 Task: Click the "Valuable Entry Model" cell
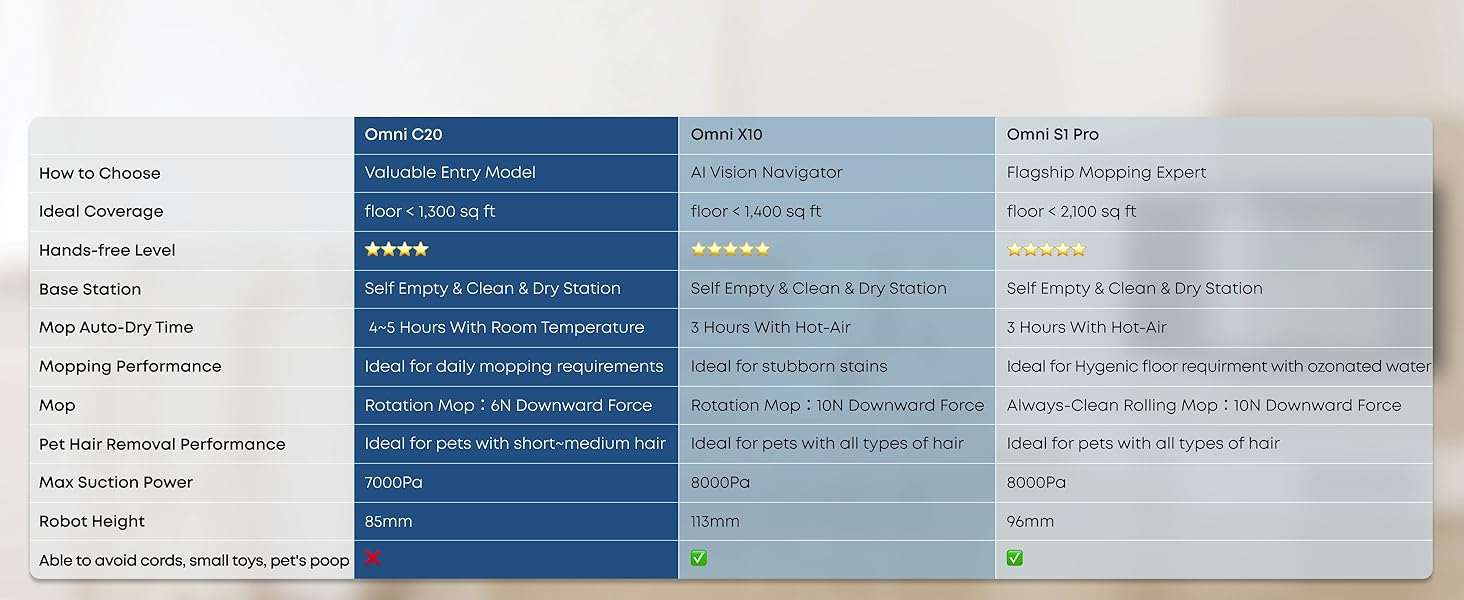point(450,172)
